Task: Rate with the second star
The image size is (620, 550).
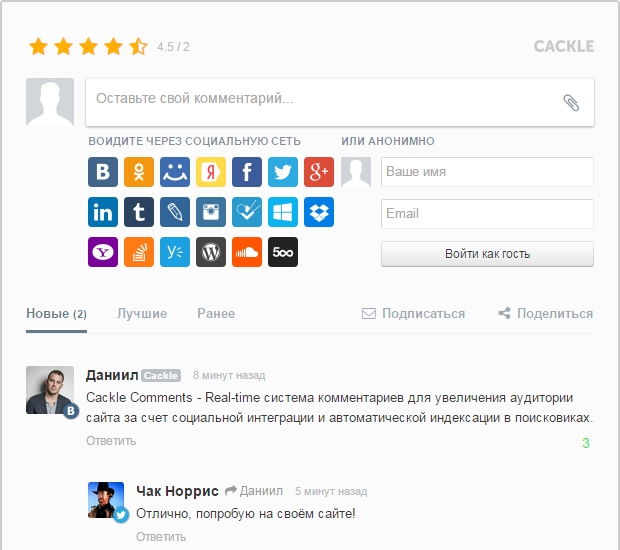Action: pyautogui.click(x=63, y=46)
